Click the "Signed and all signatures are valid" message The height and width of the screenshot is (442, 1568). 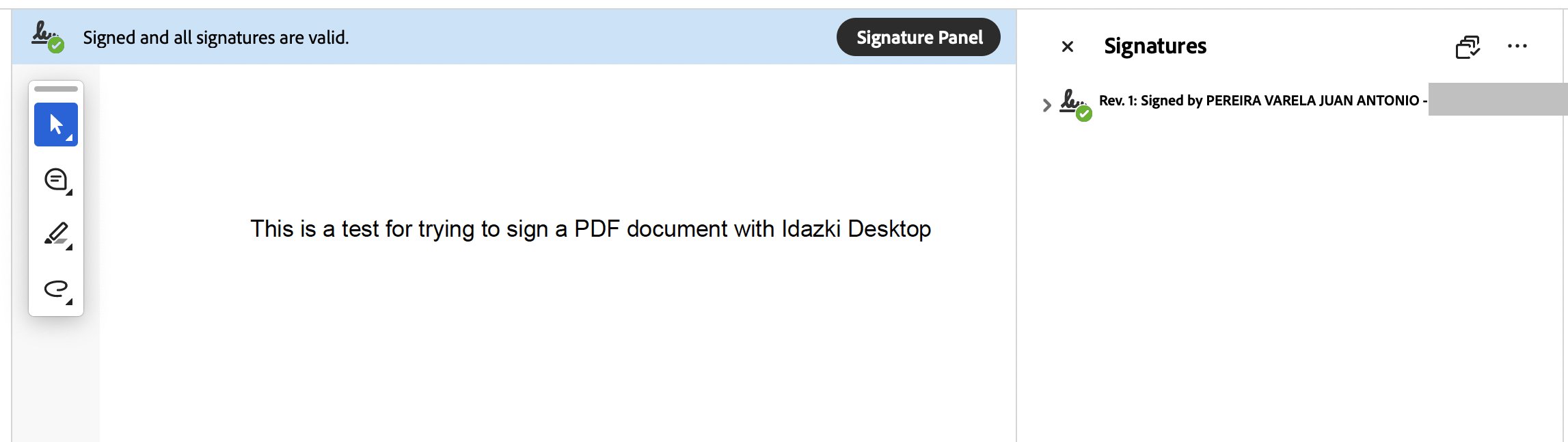point(215,38)
